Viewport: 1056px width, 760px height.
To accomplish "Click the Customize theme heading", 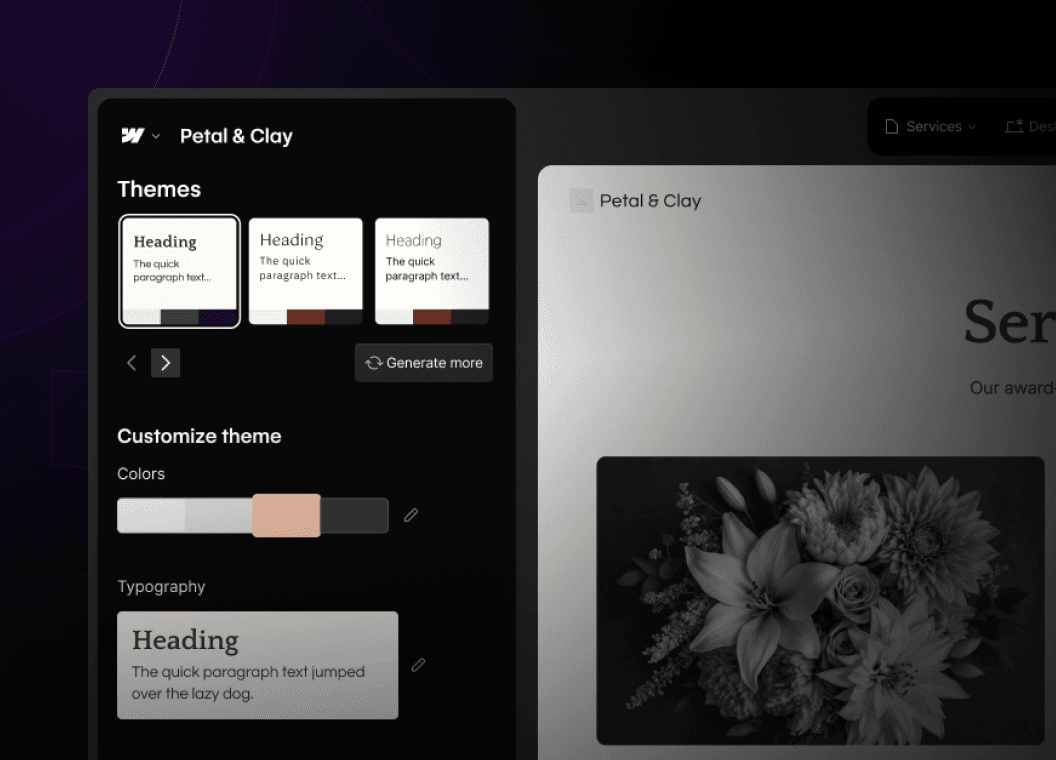I will (x=199, y=436).
